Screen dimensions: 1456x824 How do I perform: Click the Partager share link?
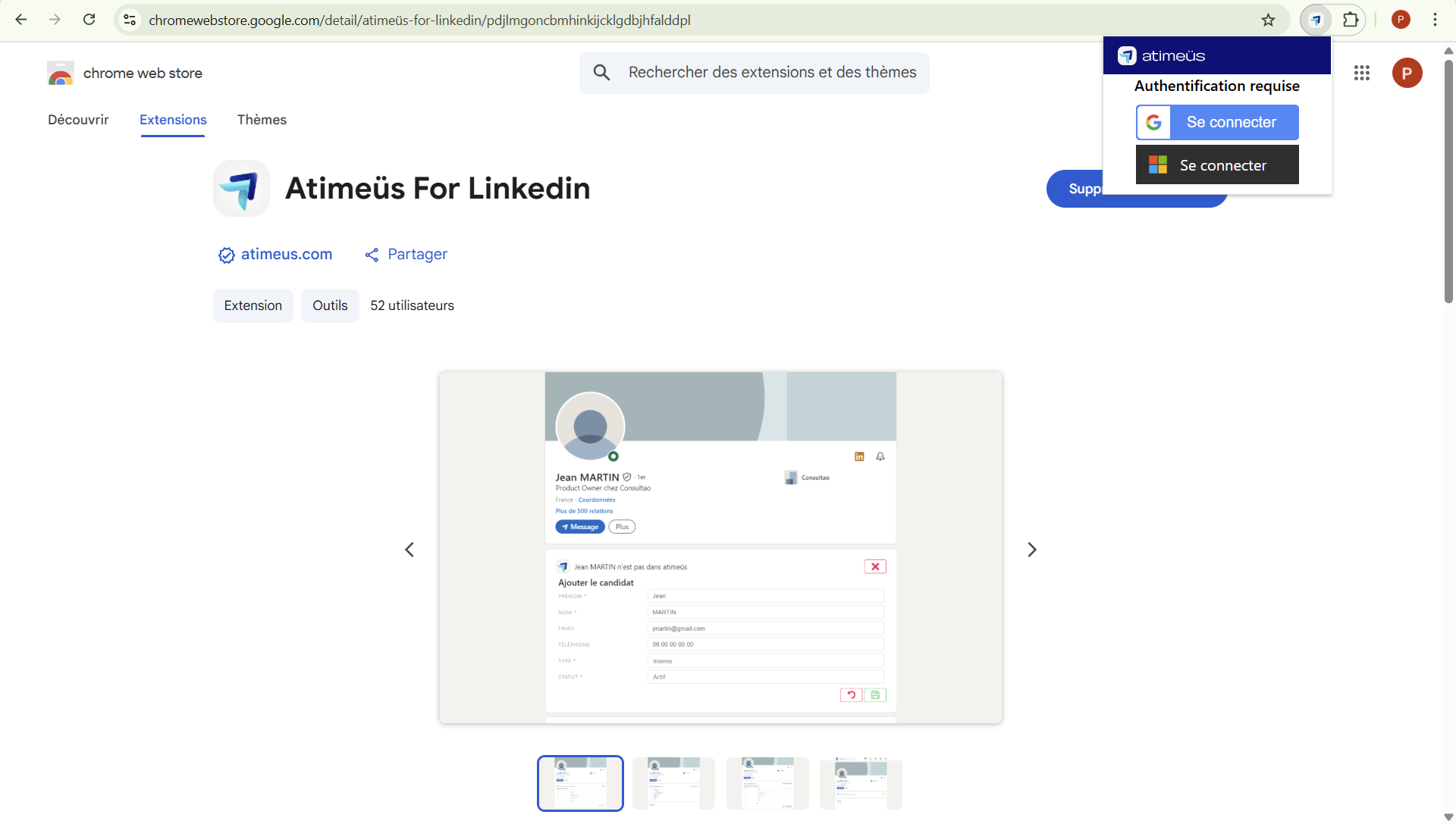[x=416, y=255]
